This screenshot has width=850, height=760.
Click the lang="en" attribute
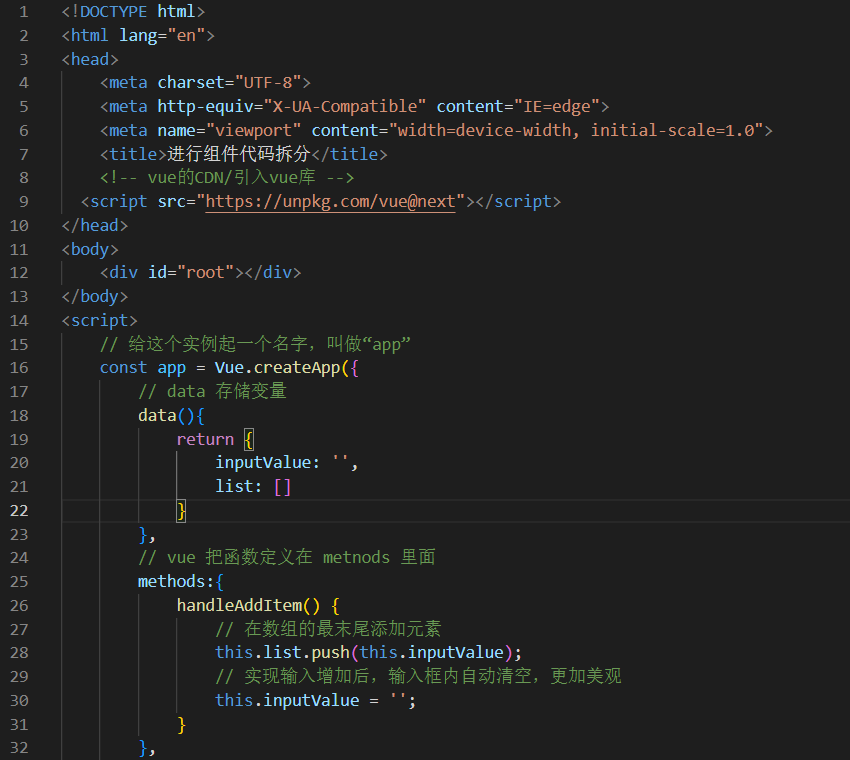tap(162, 36)
